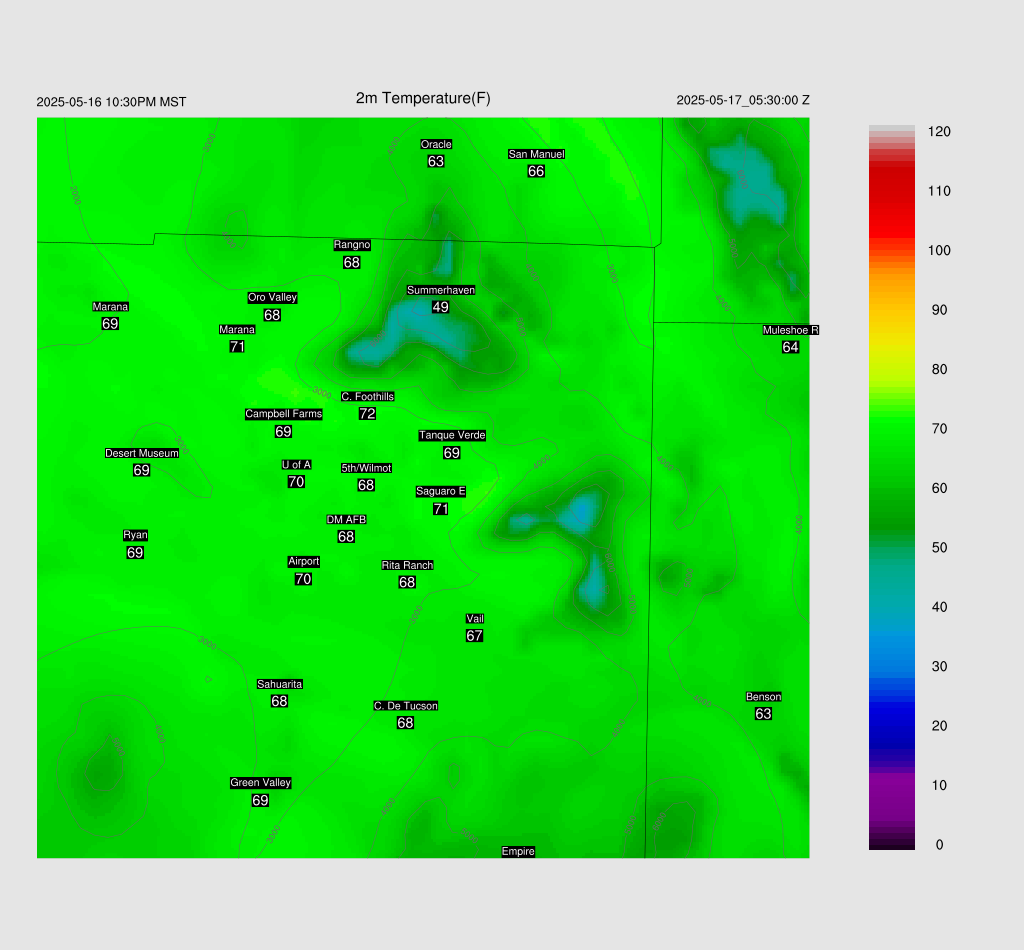Select the "2025-05-16 10:30PM MST" timestamp

(x=111, y=102)
